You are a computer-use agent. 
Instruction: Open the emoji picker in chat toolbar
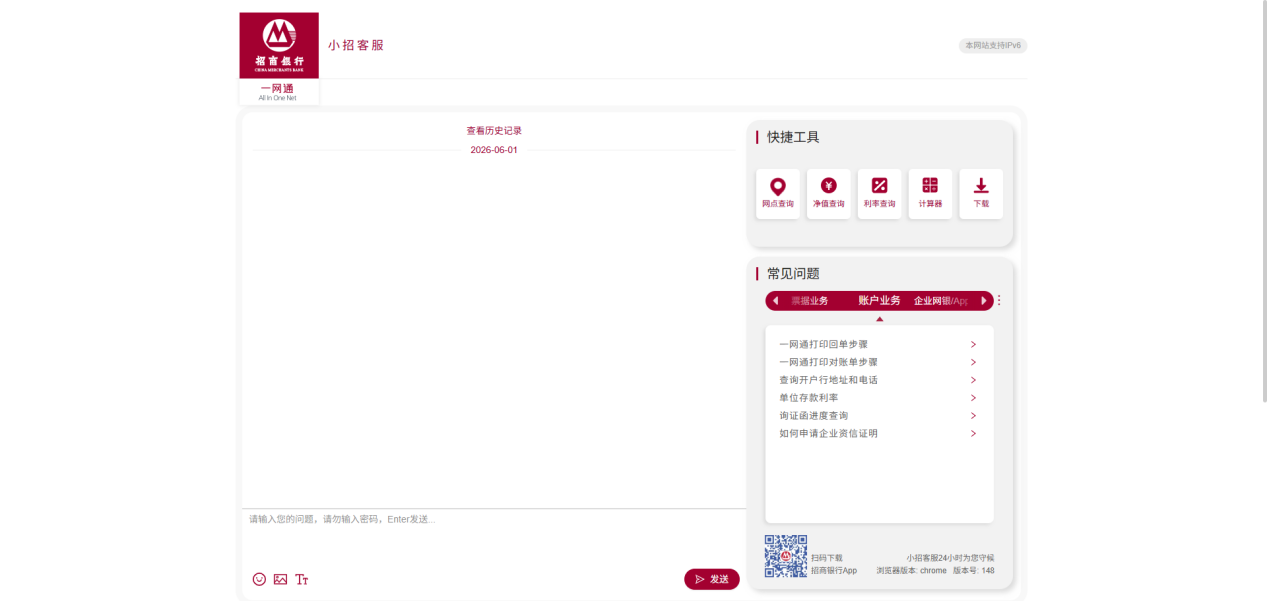(259, 579)
